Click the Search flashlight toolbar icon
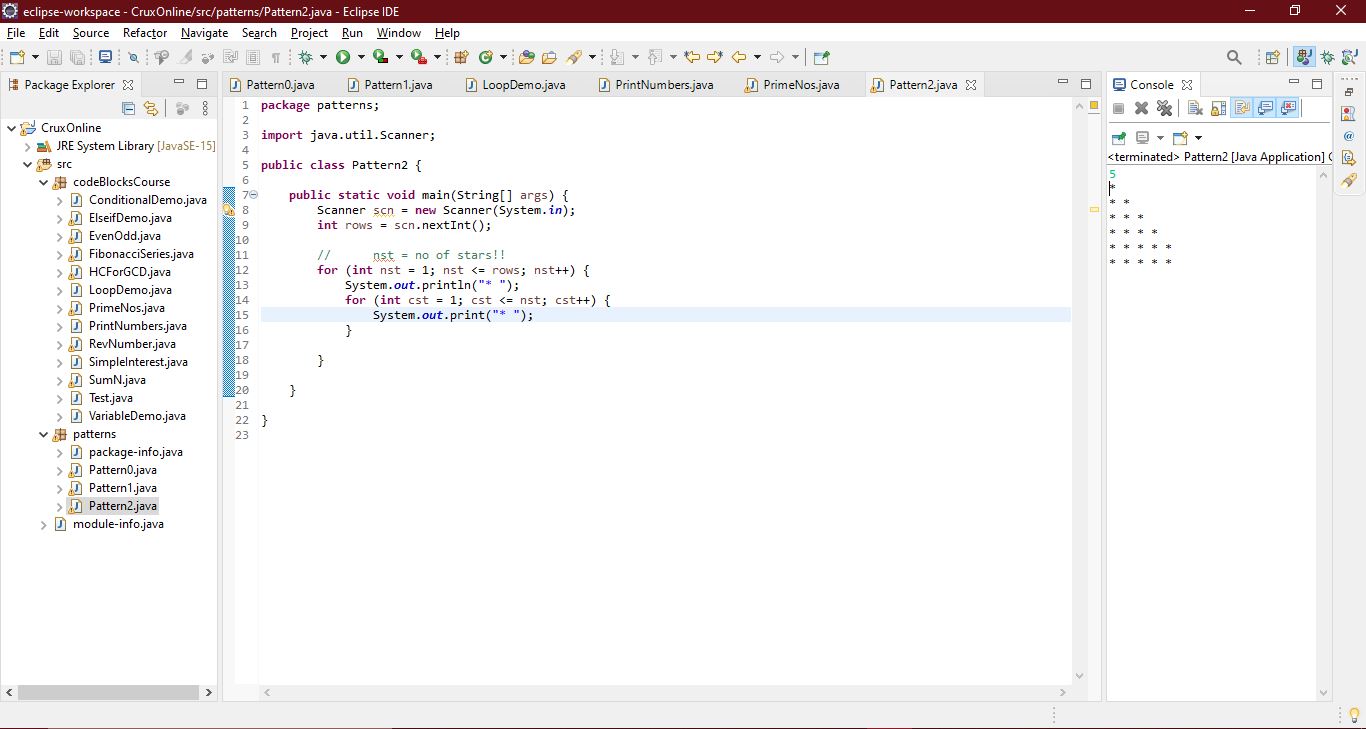1366x729 pixels. click(x=575, y=57)
